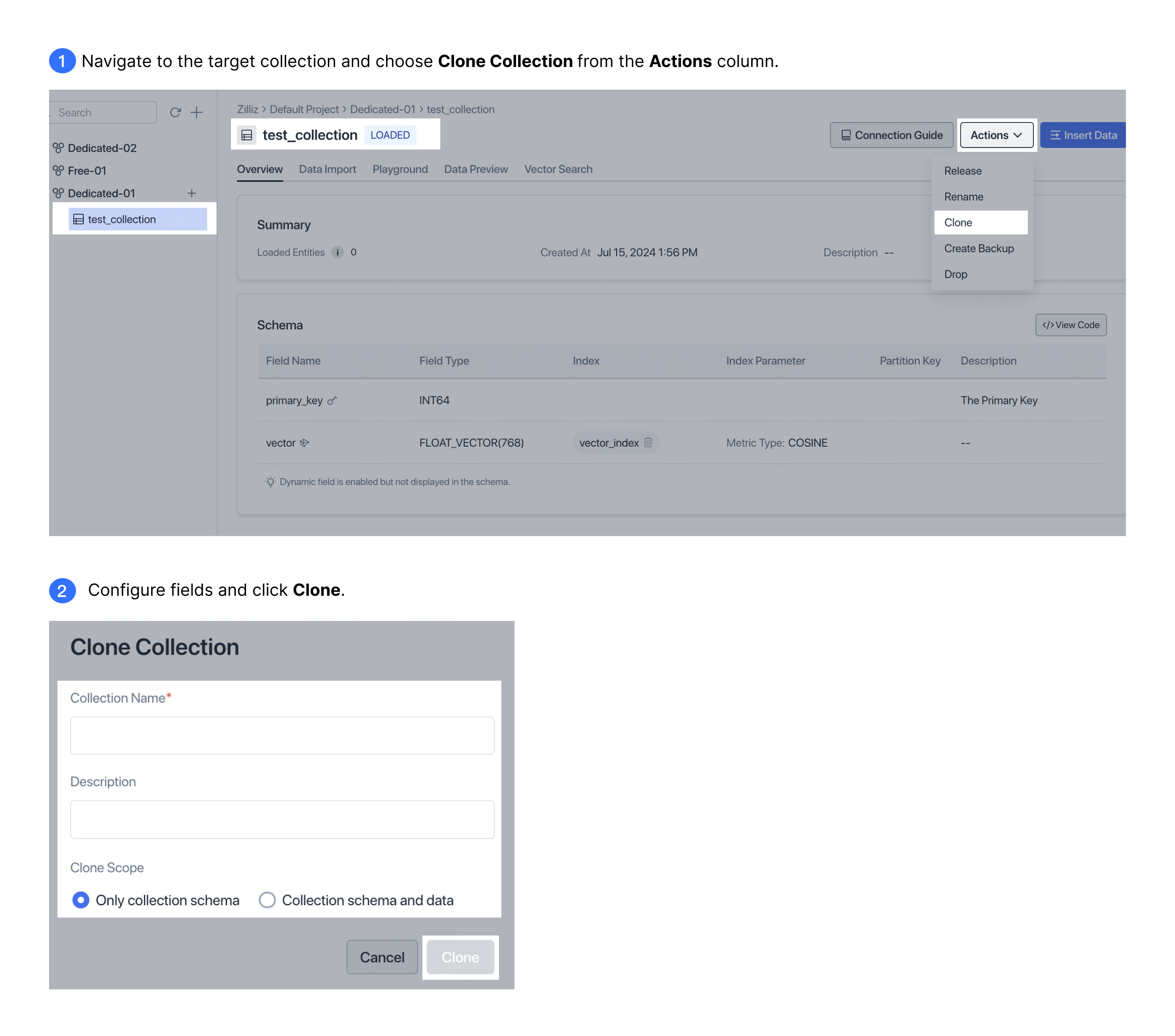Click the lightbulb icon by Dynamic field note
The image size is (1175, 1036).
270,482
